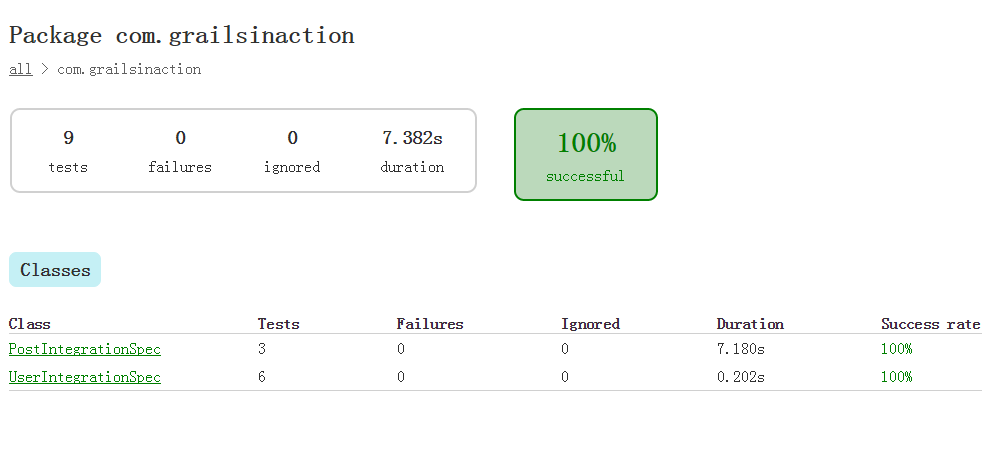Click the Failures column header
This screenshot has height=454, width=997.
pyautogui.click(x=430, y=324)
